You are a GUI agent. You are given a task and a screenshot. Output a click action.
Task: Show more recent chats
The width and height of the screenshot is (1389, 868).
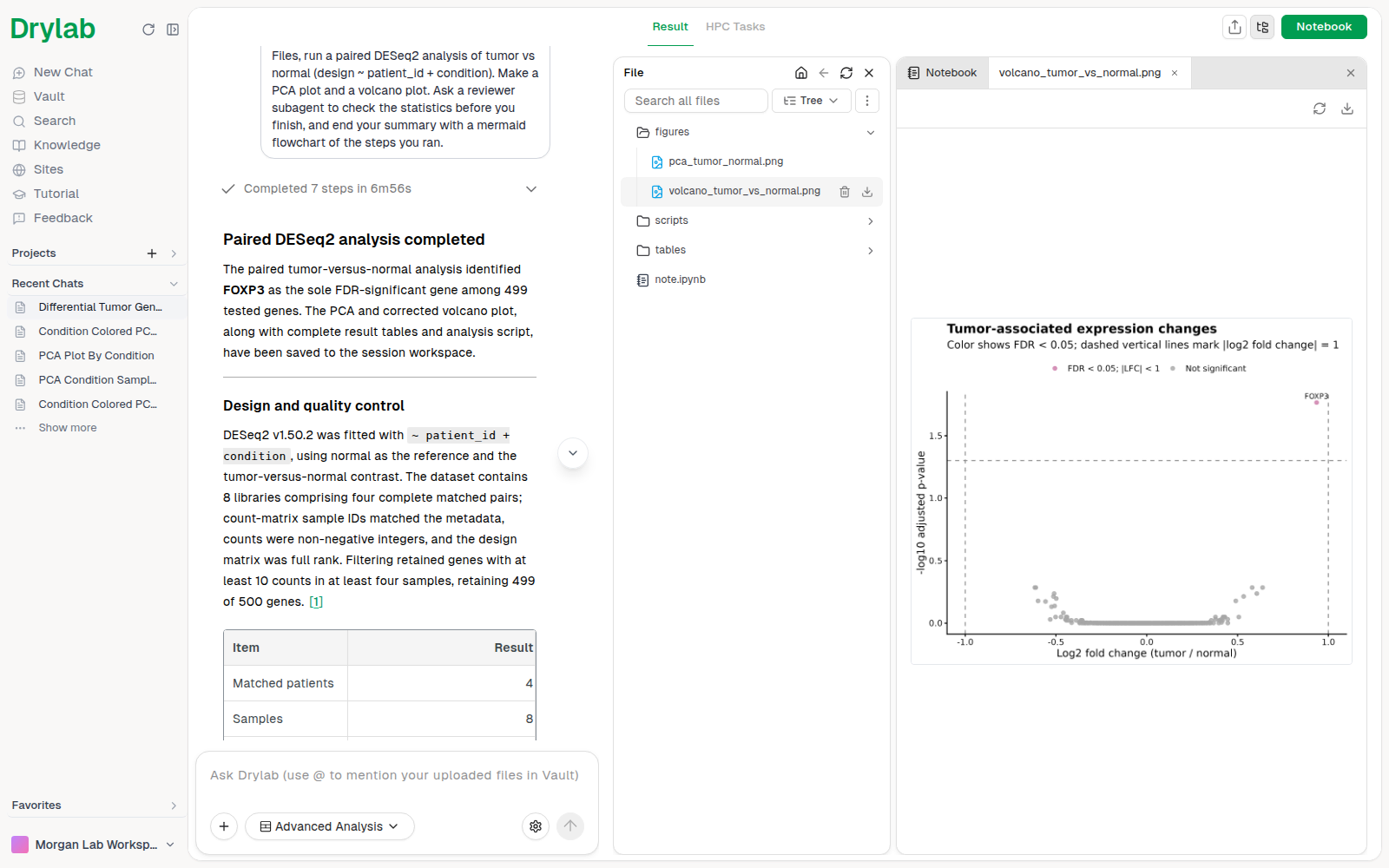coord(68,428)
